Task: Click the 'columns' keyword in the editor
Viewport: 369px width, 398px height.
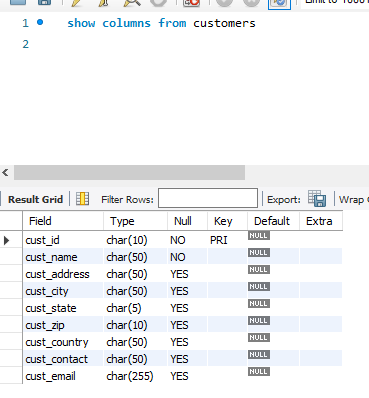Action: click(126, 23)
